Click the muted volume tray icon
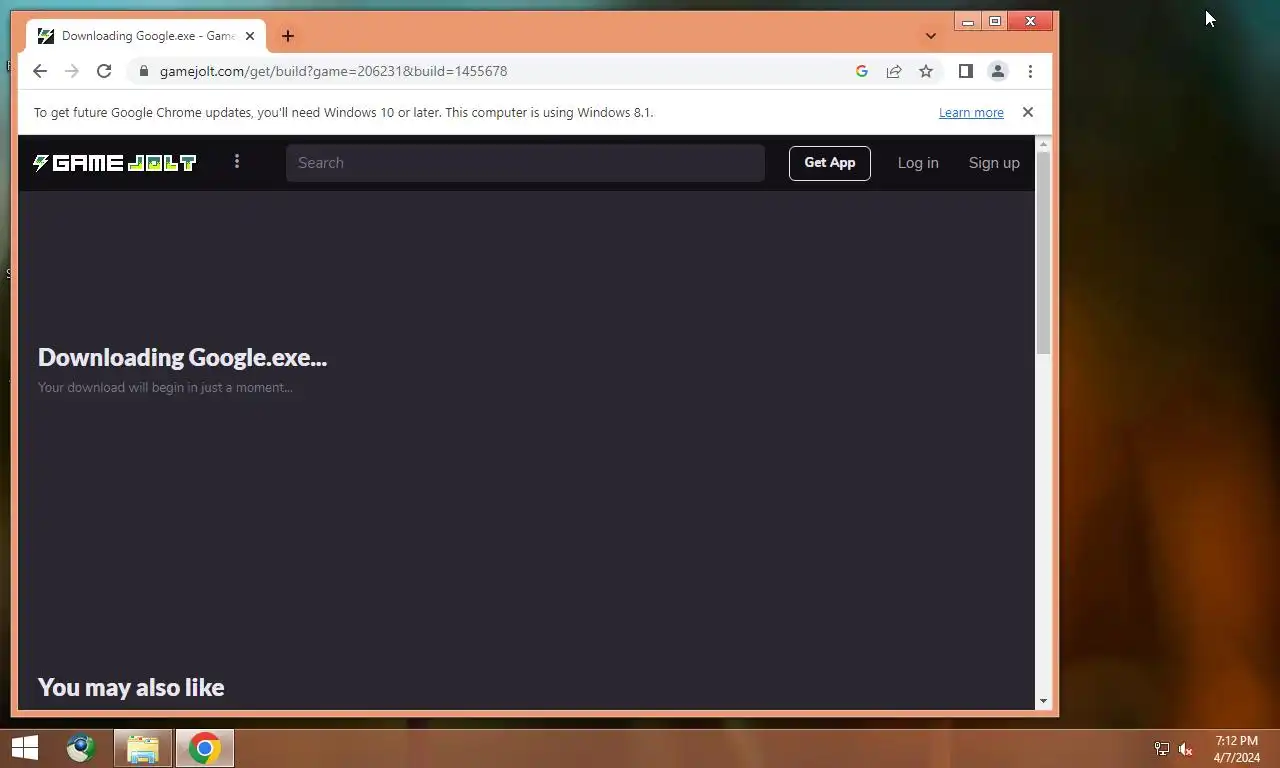Image resolution: width=1280 pixels, height=768 pixels. (1186, 749)
